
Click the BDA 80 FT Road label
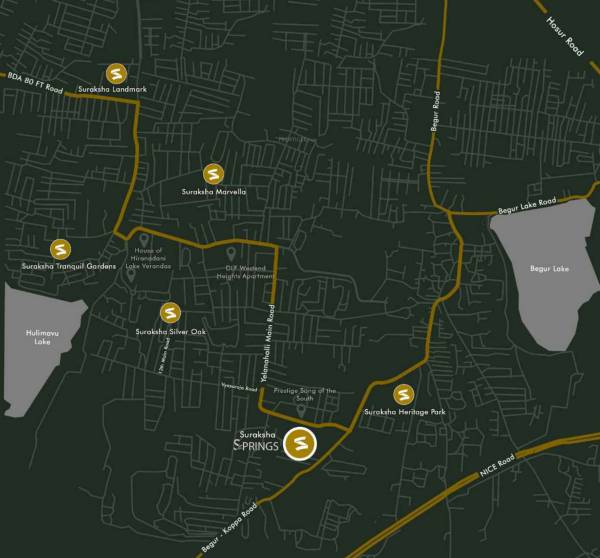[x=35, y=83]
